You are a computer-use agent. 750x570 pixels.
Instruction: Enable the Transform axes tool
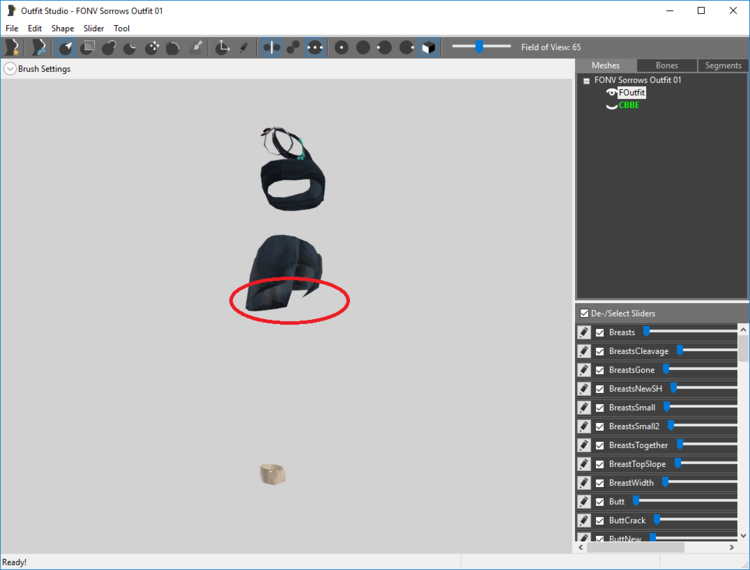[222, 47]
